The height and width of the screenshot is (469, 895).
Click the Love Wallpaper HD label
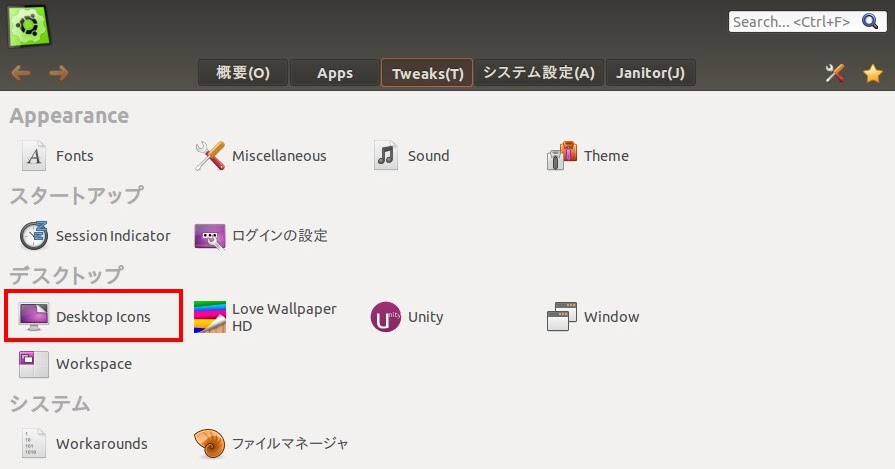point(284,317)
